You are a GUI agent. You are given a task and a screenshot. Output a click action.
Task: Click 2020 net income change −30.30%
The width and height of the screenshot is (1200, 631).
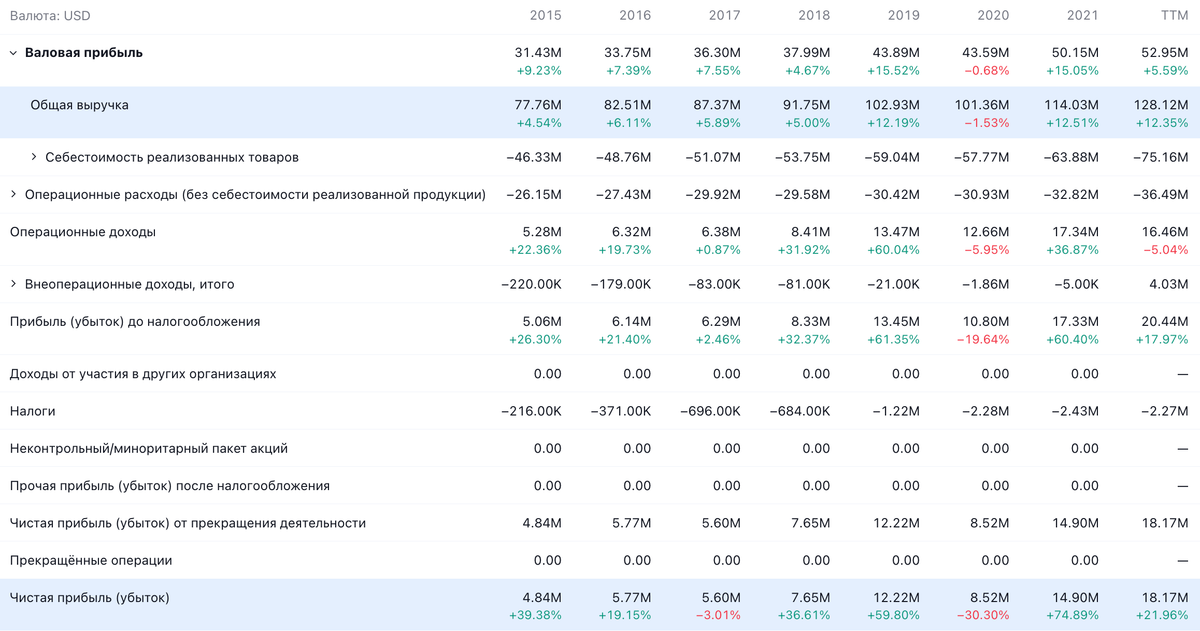point(982,615)
